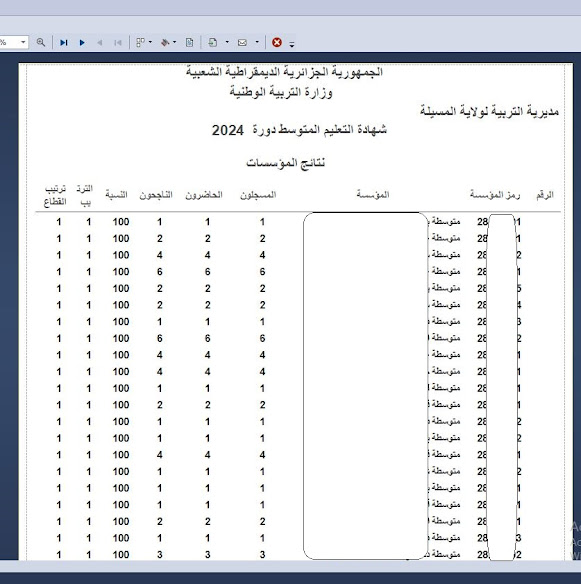Click the المؤسسة column header

tap(373, 194)
